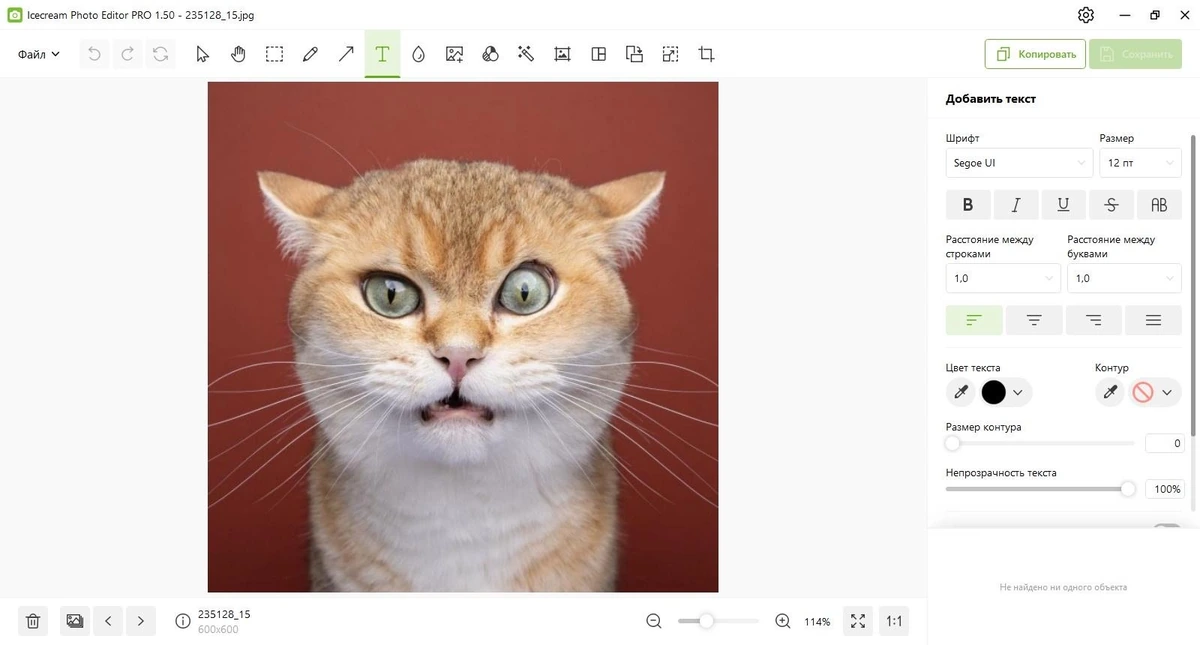Image resolution: width=1200 pixels, height=645 pixels.
Task: Toggle all caps AB formatting
Action: 1159,205
